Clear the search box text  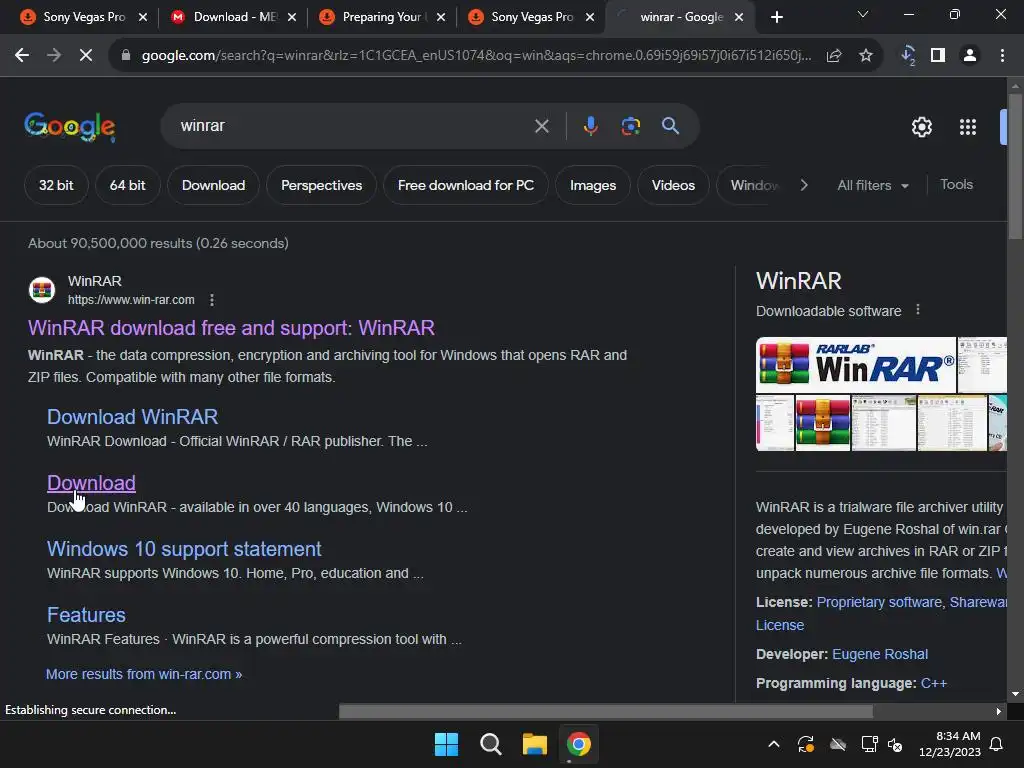[x=541, y=126]
